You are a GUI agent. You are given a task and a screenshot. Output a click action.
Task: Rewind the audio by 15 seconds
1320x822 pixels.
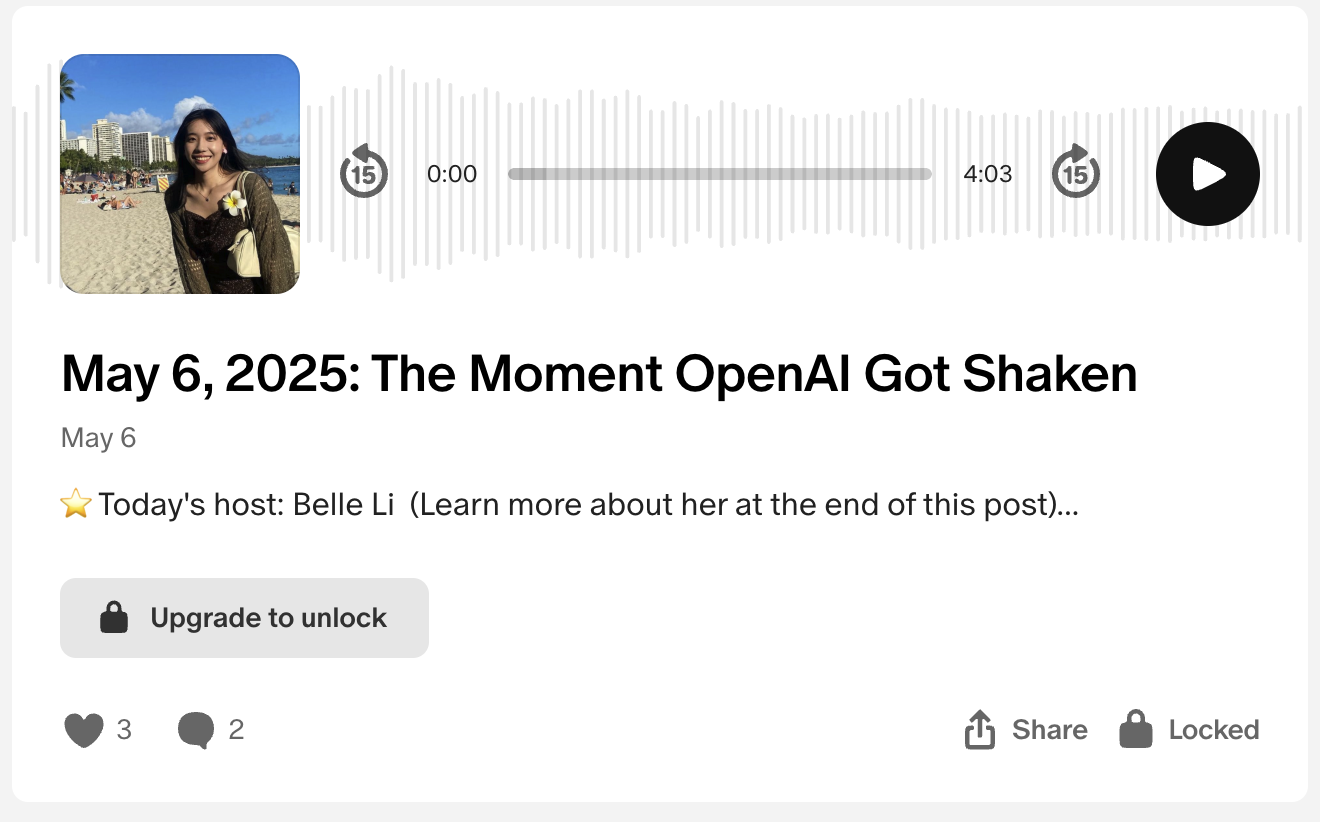364,171
